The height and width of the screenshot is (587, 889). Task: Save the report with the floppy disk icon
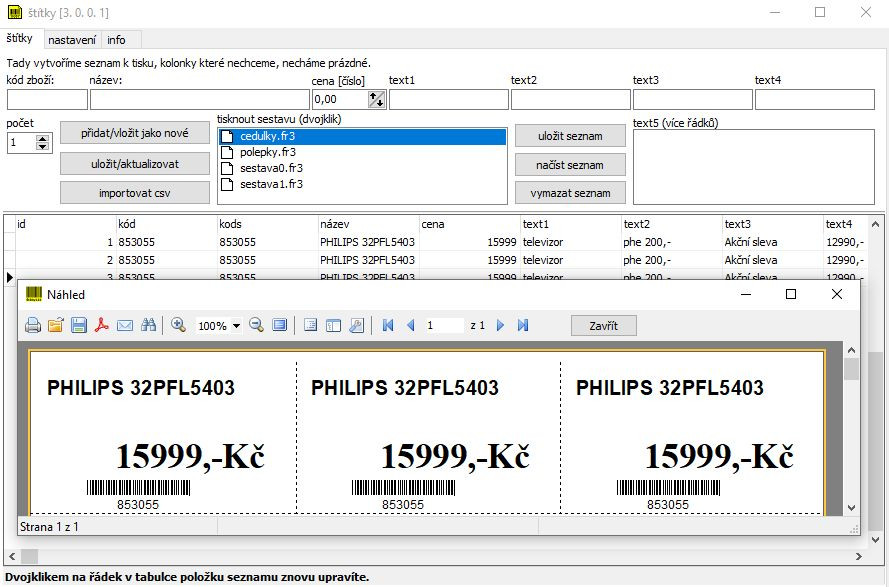point(79,325)
